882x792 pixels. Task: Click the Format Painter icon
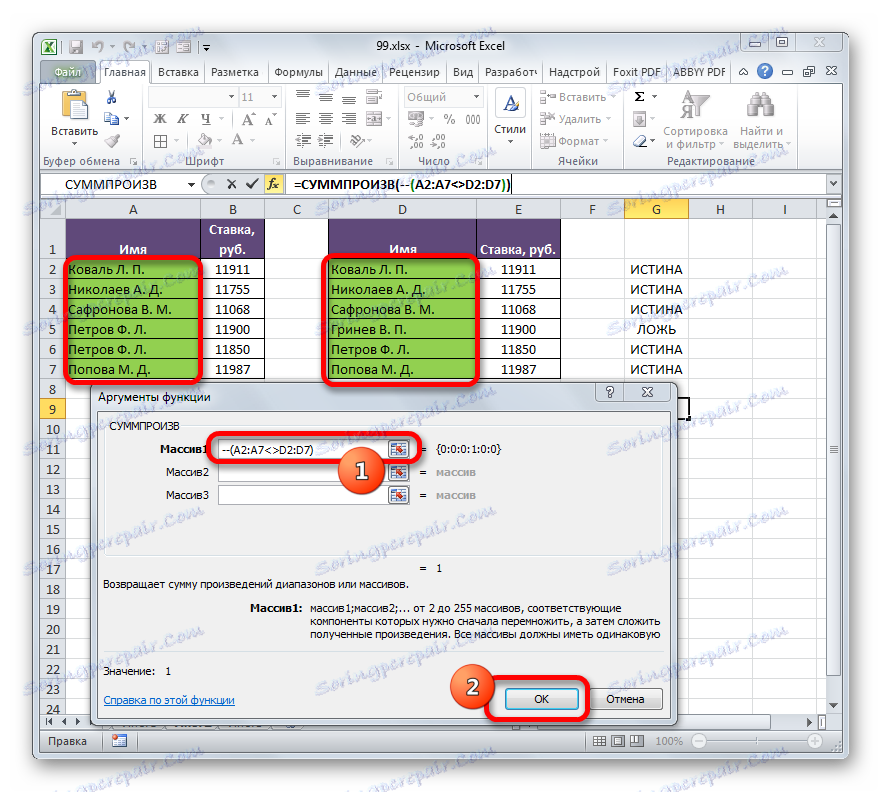(110, 141)
